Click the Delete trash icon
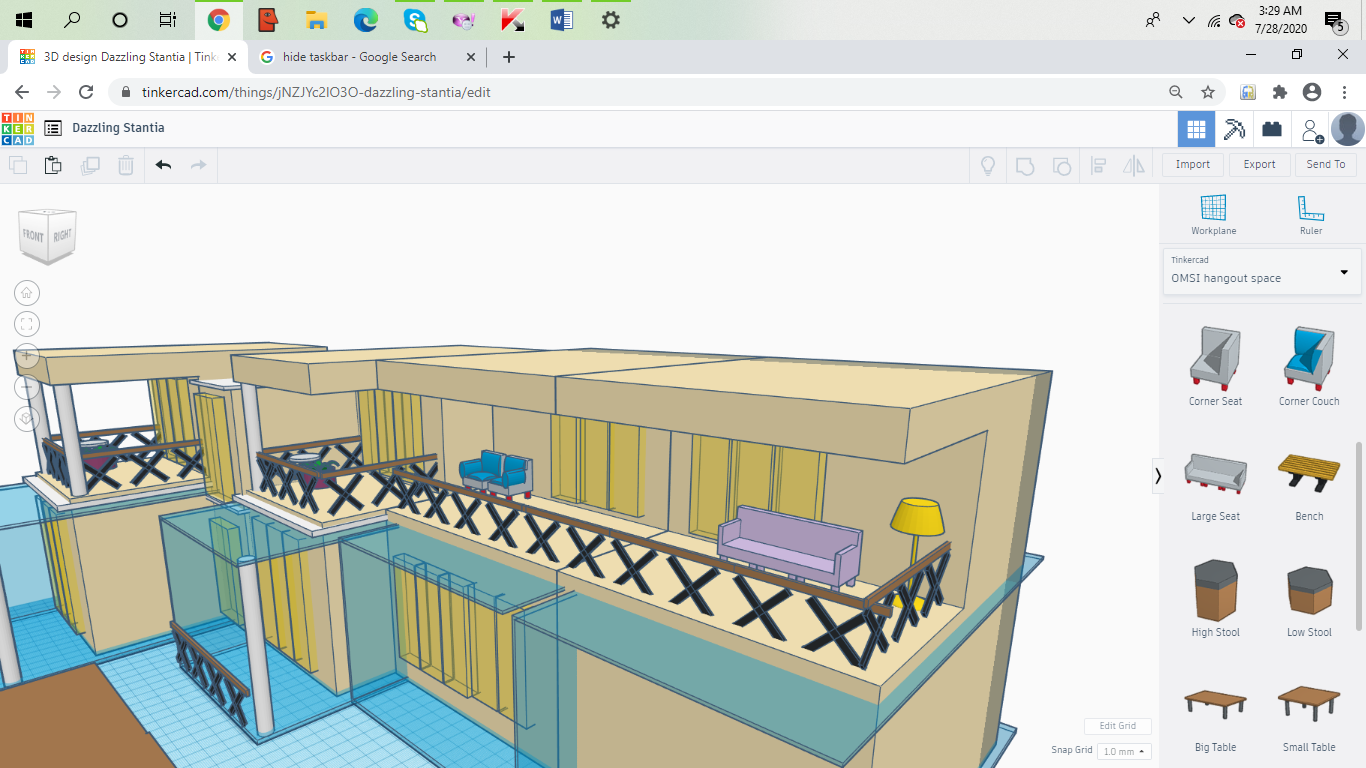The width and height of the screenshot is (1366, 768). click(126, 165)
